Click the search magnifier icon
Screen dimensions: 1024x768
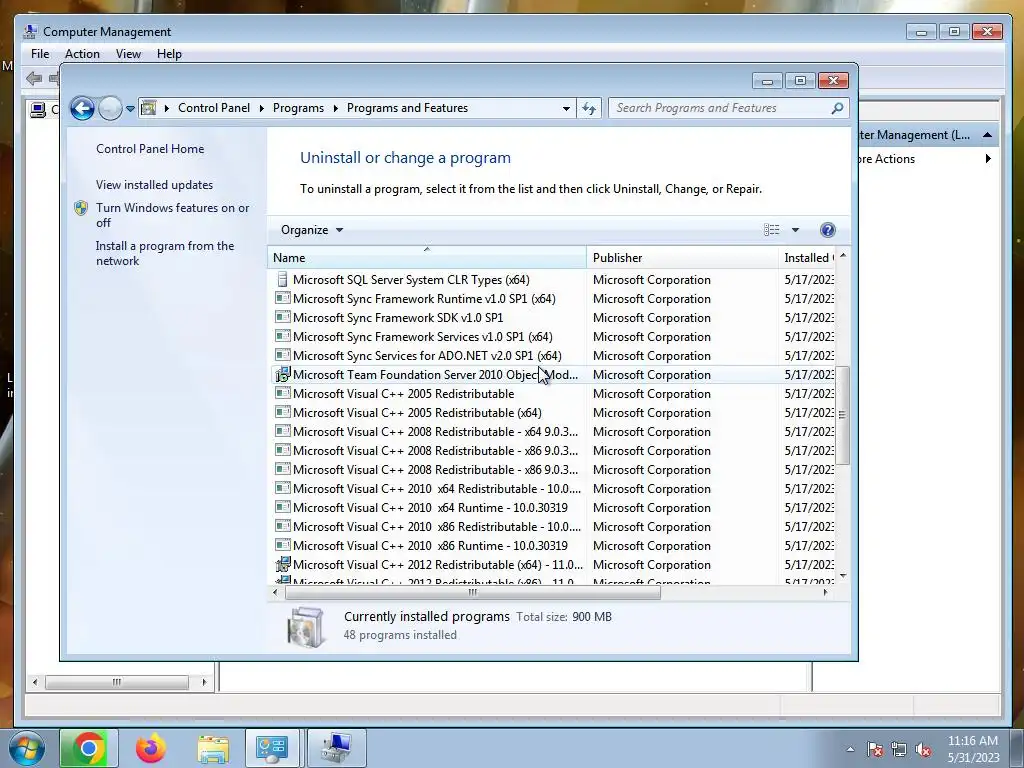[x=837, y=108]
